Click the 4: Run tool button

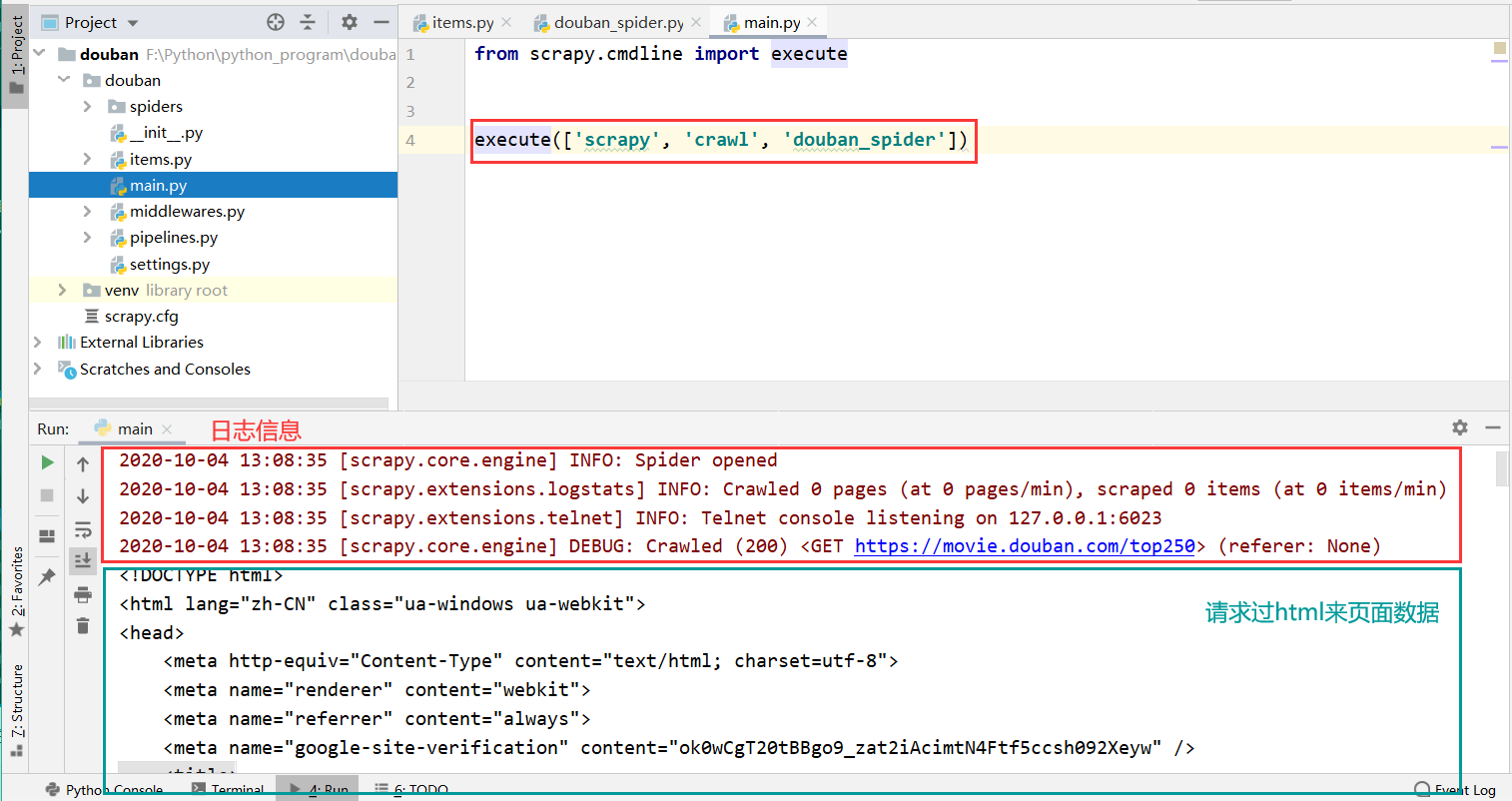[x=319, y=789]
